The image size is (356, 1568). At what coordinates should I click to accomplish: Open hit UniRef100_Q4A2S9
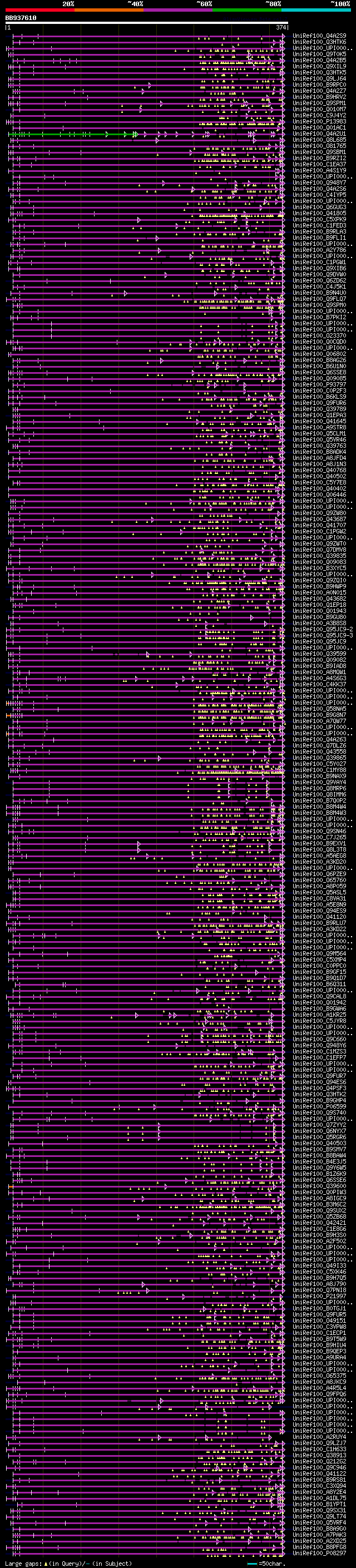(x=319, y=36)
